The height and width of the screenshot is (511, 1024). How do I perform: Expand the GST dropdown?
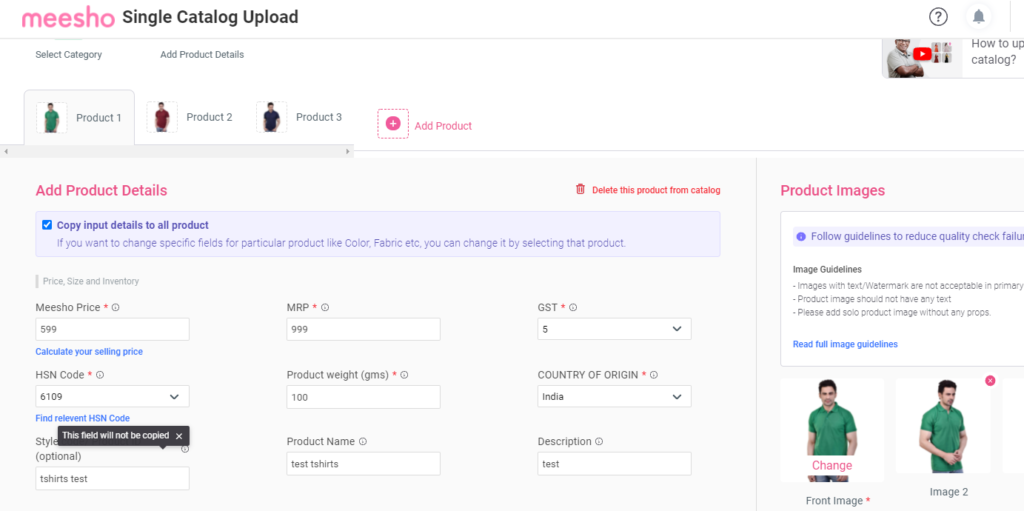[614, 329]
